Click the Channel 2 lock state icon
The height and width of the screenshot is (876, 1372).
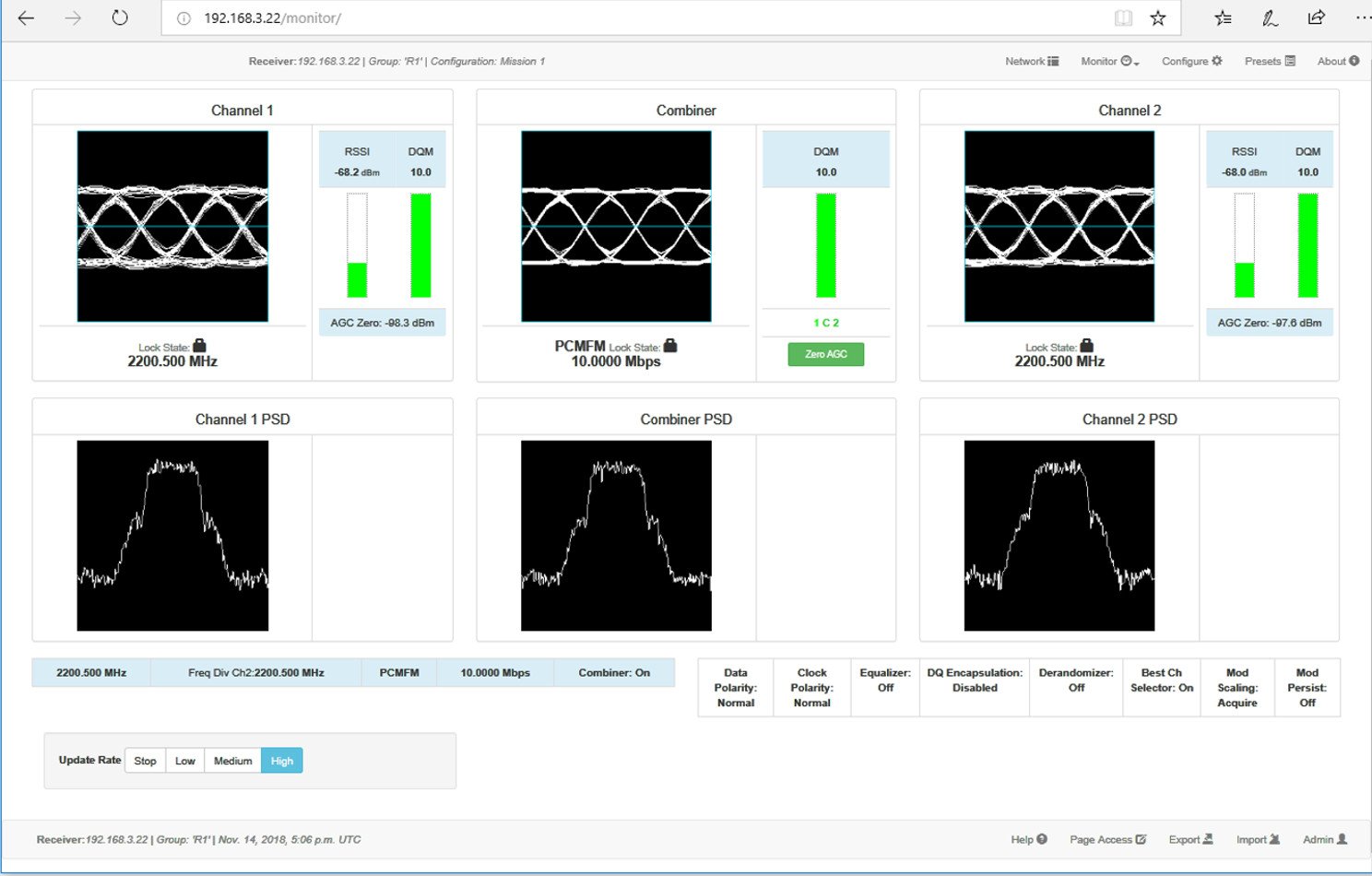point(1086,346)
